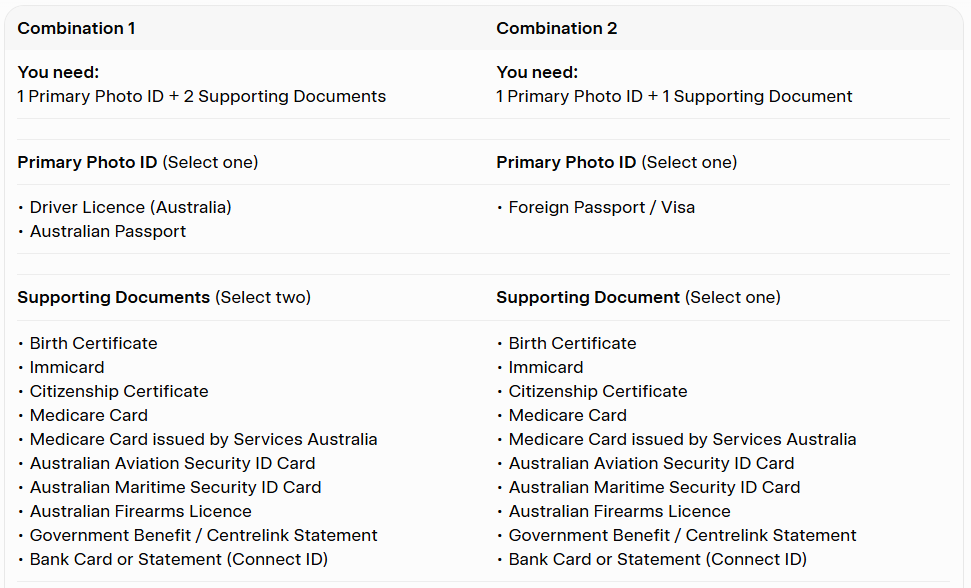The height and width of the screenshot is (588, 971).
Task: Click Bank Card or Statement in Combination 2
Action: point(658,560)
